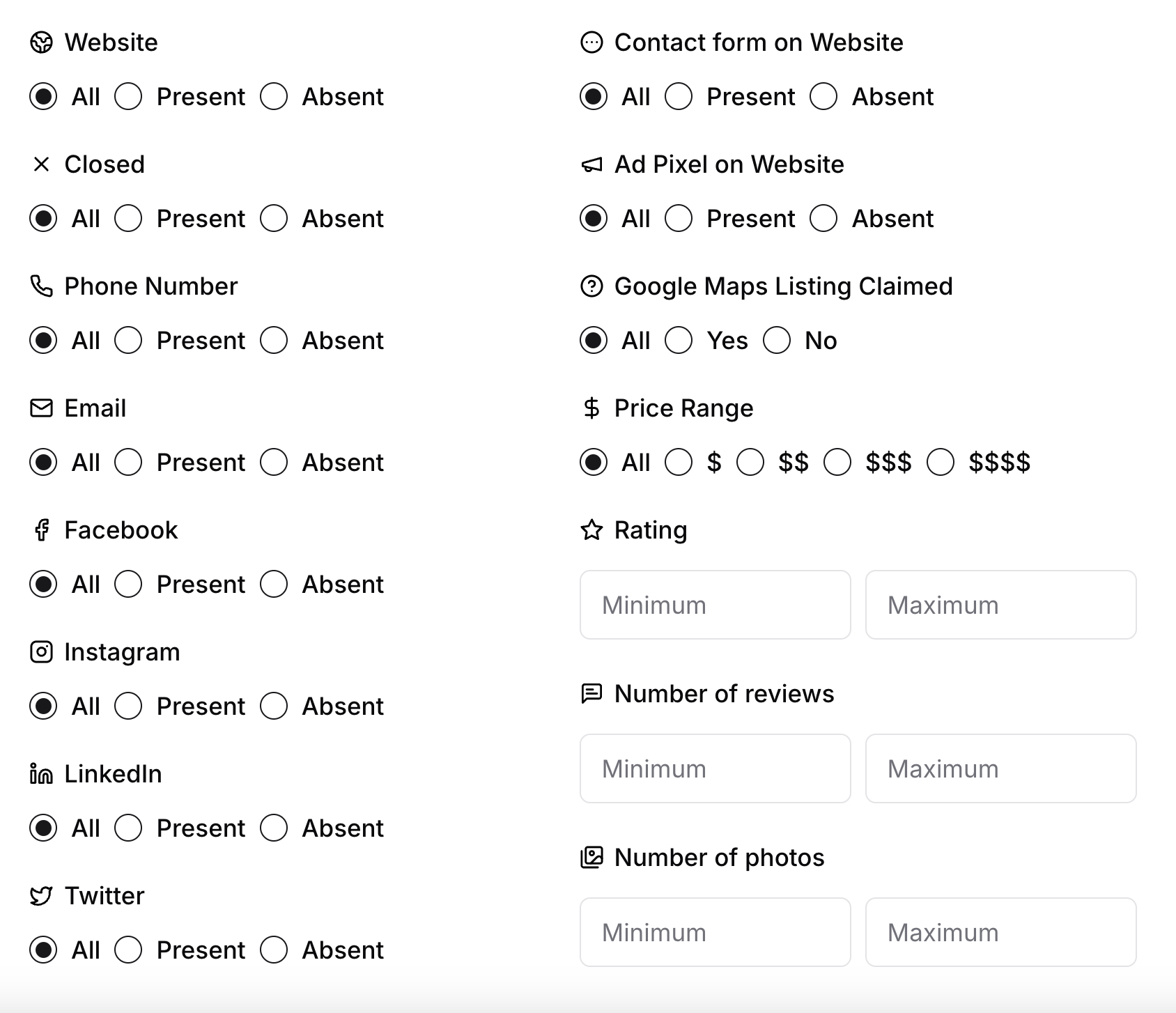Select Present for the Website filter

click(129, 97)
